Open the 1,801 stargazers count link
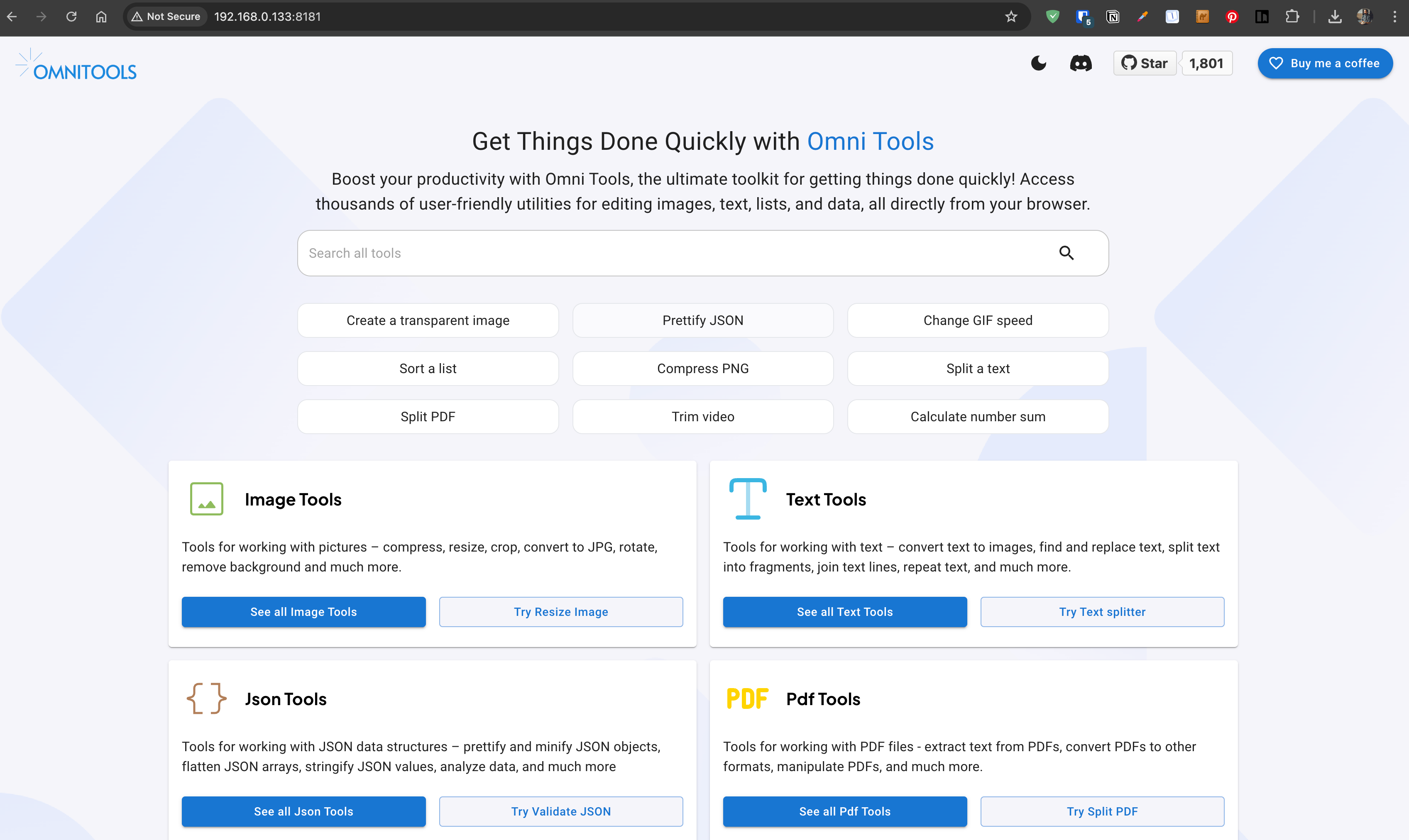1409x840 pixels. point(1206,63)
